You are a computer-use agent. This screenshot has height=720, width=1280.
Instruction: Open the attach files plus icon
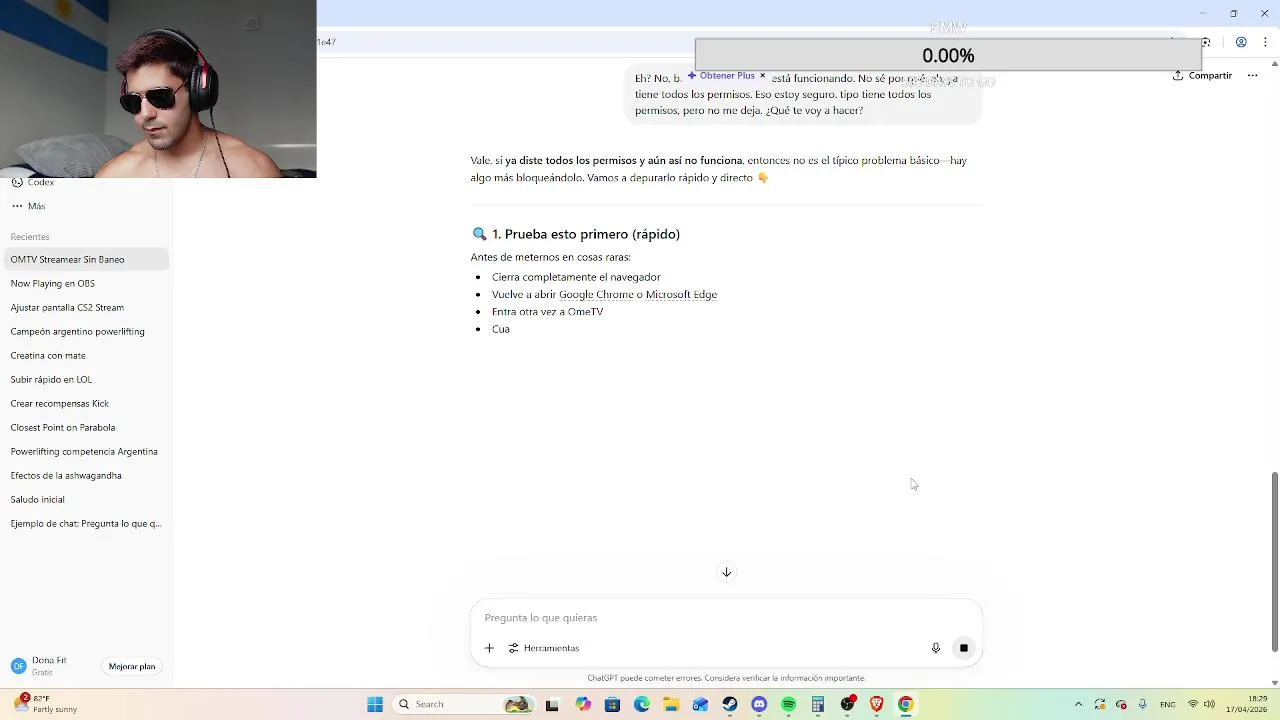tap(489, 648)
